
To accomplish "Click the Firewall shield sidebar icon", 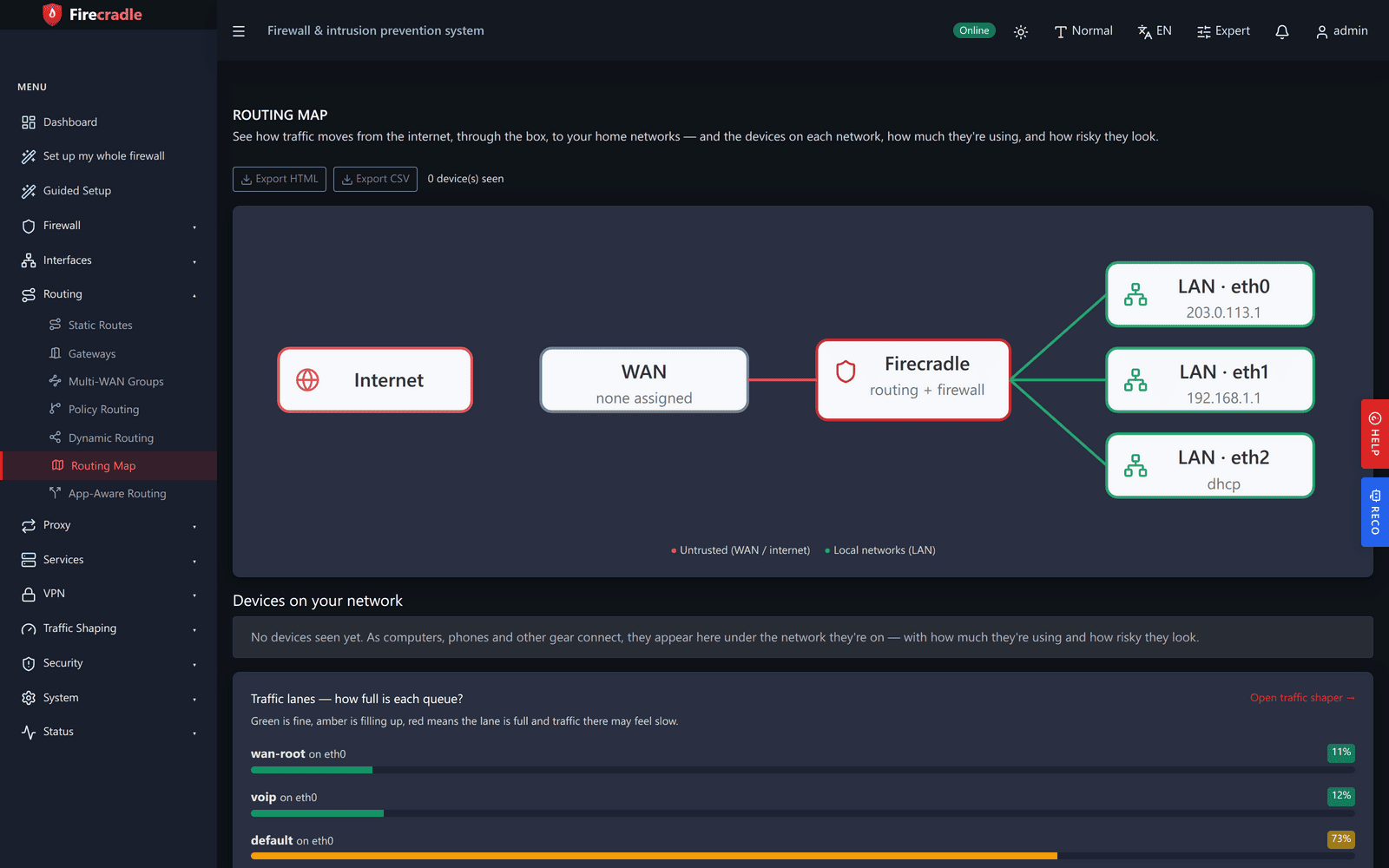I will click(x=29, y=226).
